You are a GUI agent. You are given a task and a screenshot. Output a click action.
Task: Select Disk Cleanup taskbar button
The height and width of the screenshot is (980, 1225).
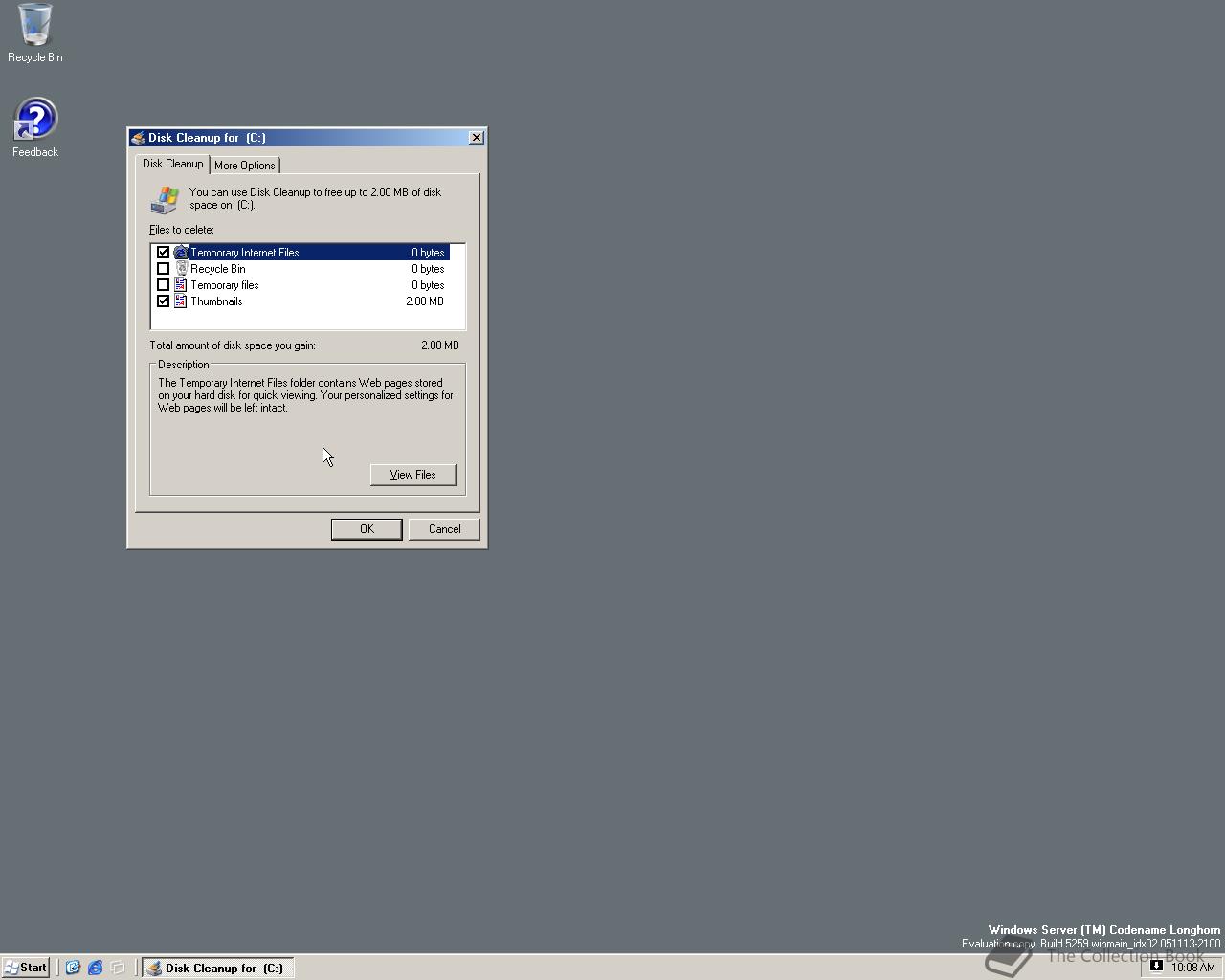point(218,968)
